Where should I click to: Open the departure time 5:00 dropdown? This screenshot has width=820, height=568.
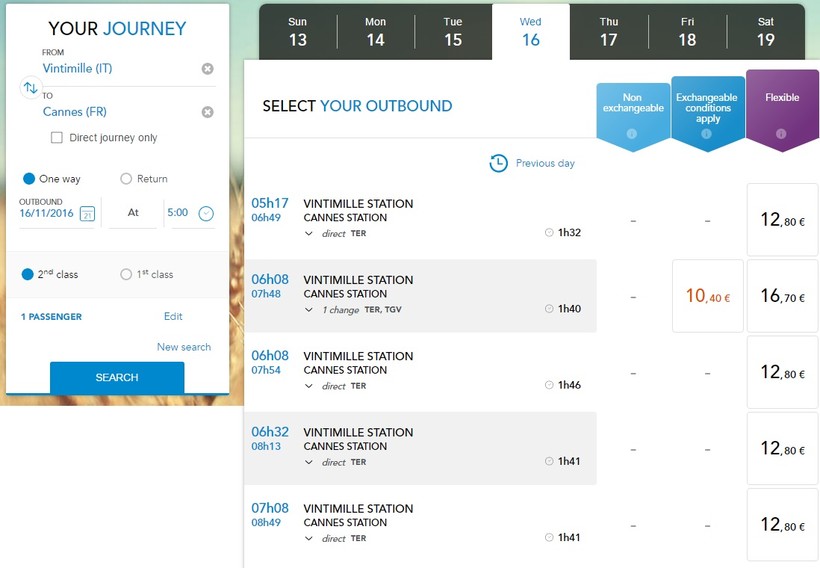pyautogui.click(x=206, y=213)
